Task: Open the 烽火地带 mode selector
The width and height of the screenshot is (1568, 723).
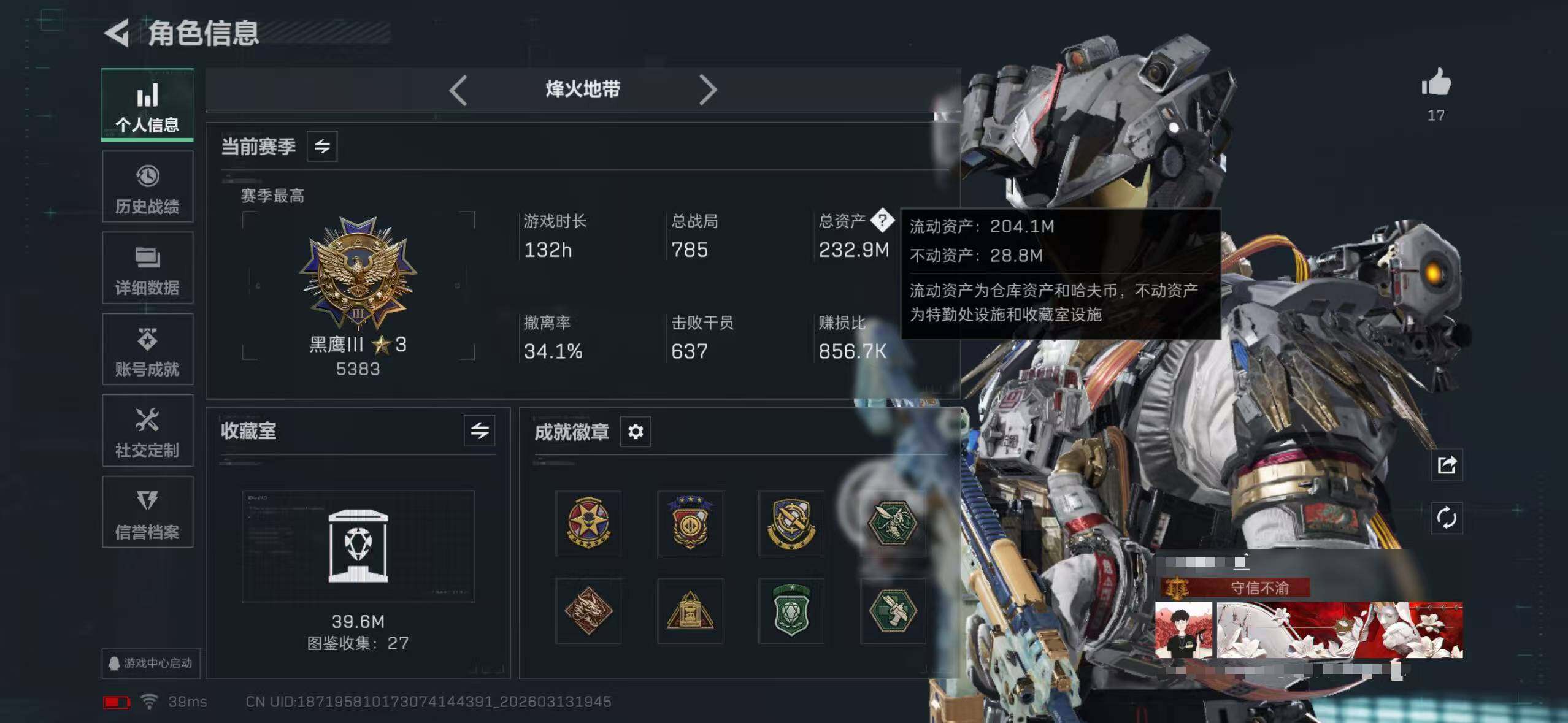Action: tap(583, 90)
